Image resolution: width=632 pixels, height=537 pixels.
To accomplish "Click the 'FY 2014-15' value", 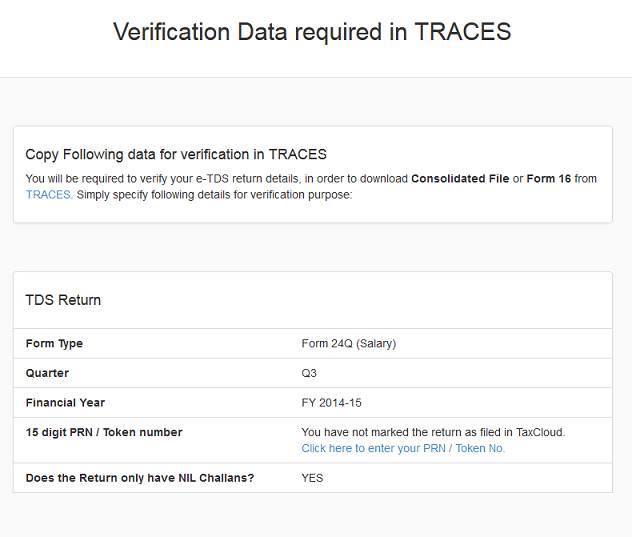I will tap(331, 403).
